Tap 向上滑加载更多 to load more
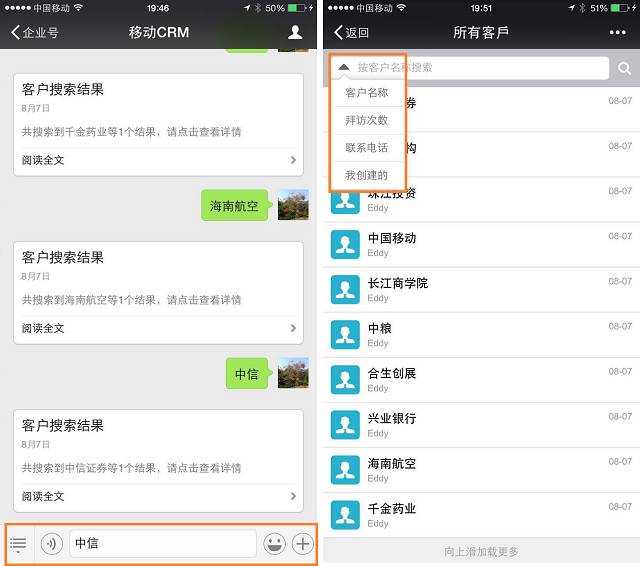The width and height of the screenshot is (640, 566). [x=481, y=552]
